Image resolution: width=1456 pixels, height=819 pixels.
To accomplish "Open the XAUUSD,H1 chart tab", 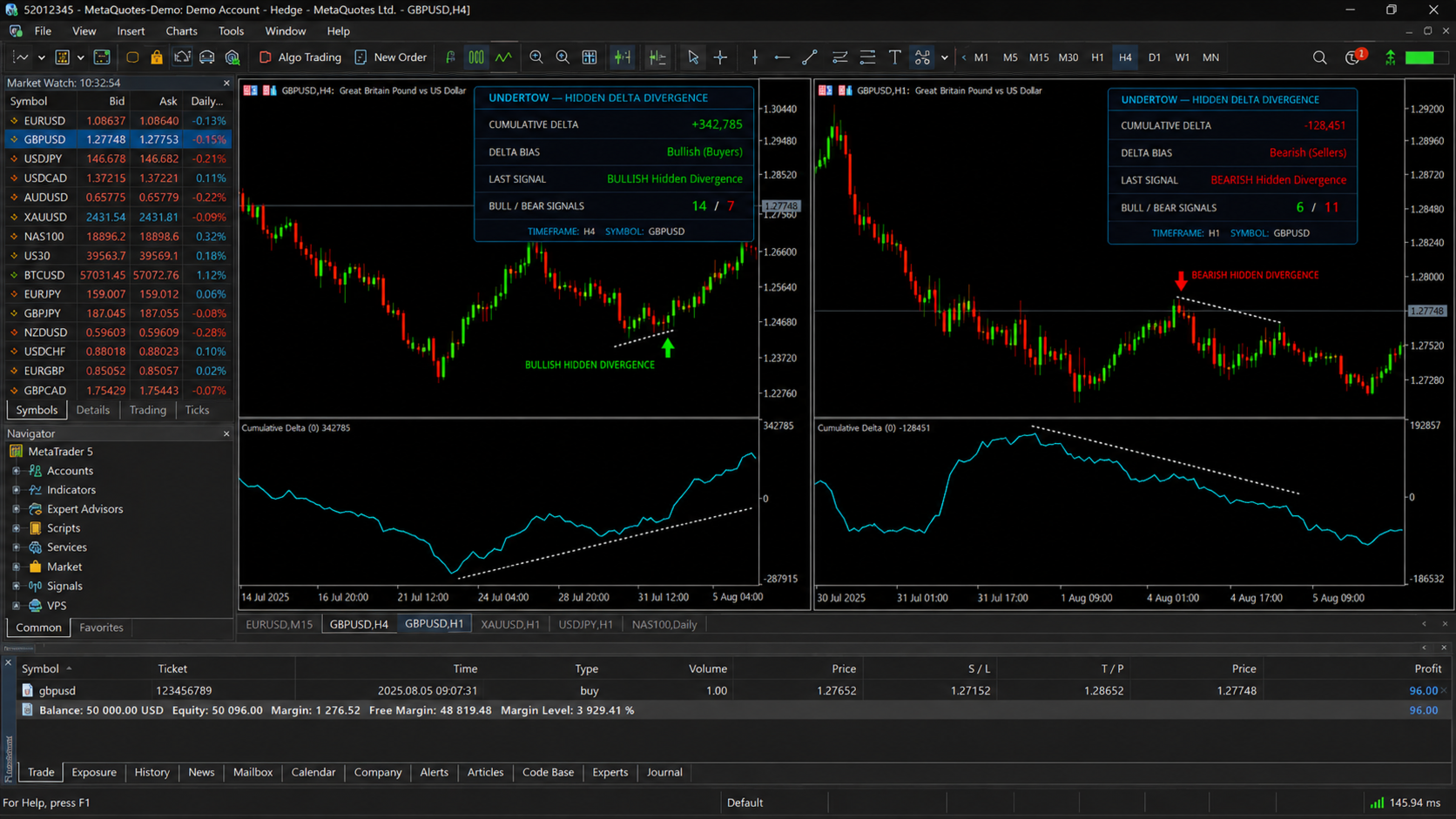I will coord(510,624).
